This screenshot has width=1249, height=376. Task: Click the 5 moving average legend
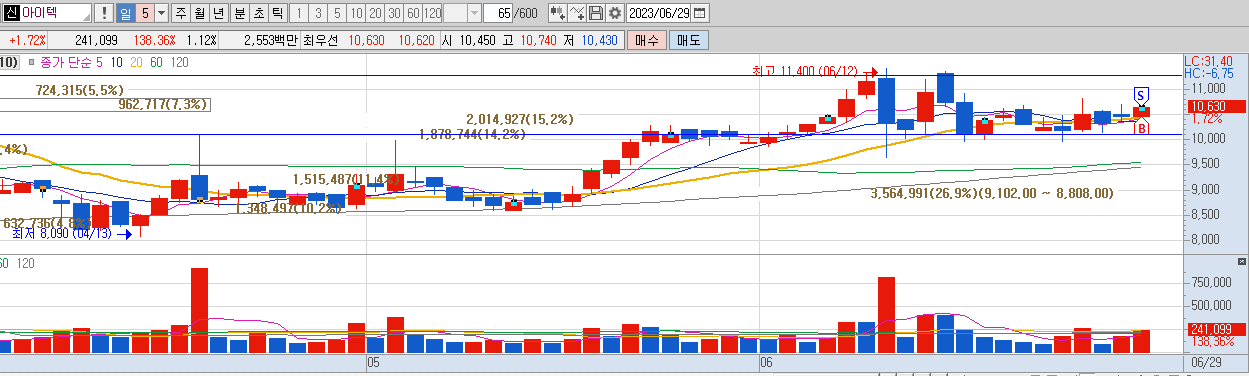[x=100, y=62]
